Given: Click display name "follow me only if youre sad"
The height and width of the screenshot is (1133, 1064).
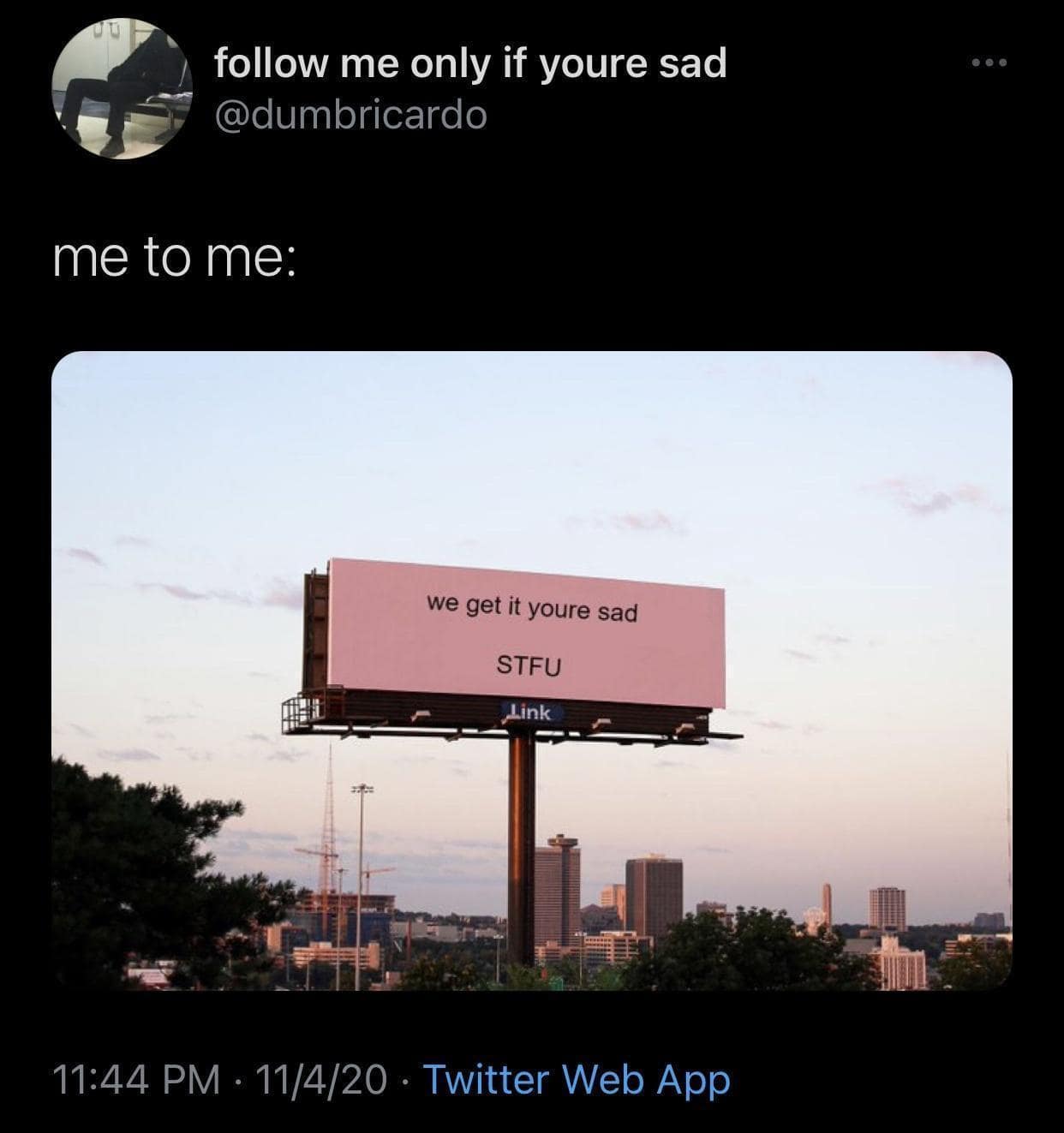Looking at the screenshot, I should coord(470,63).
